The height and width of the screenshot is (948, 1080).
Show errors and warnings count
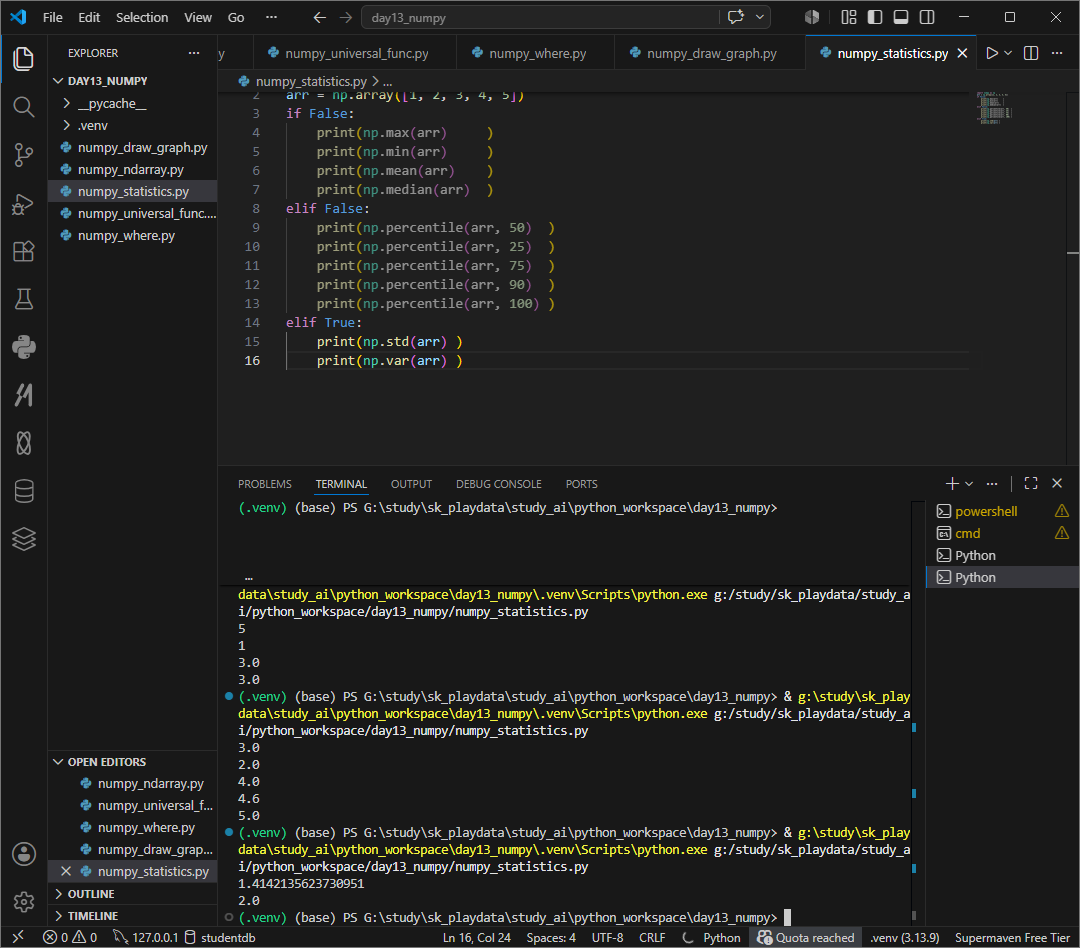point(70,938)
